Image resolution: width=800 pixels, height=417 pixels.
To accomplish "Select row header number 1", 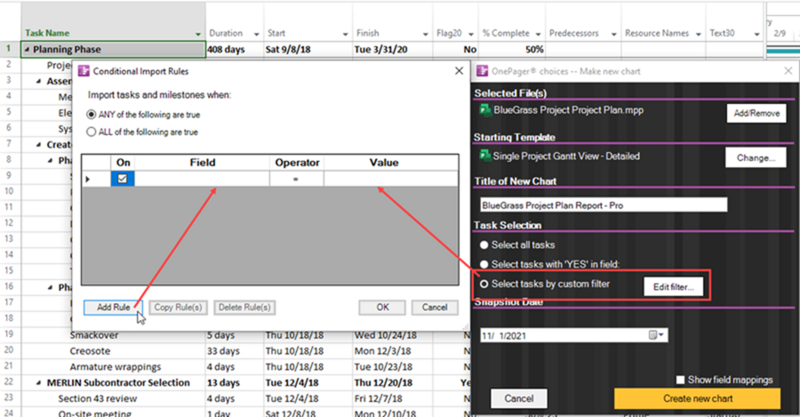I will (9, 48).
